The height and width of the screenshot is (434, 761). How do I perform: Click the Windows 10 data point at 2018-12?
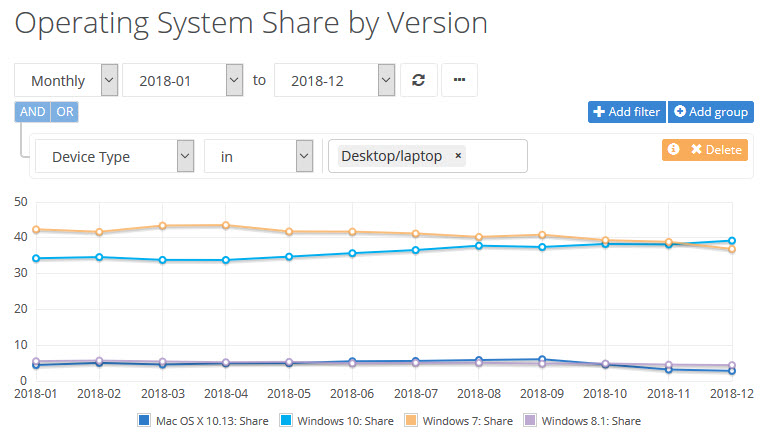[732, 241]
